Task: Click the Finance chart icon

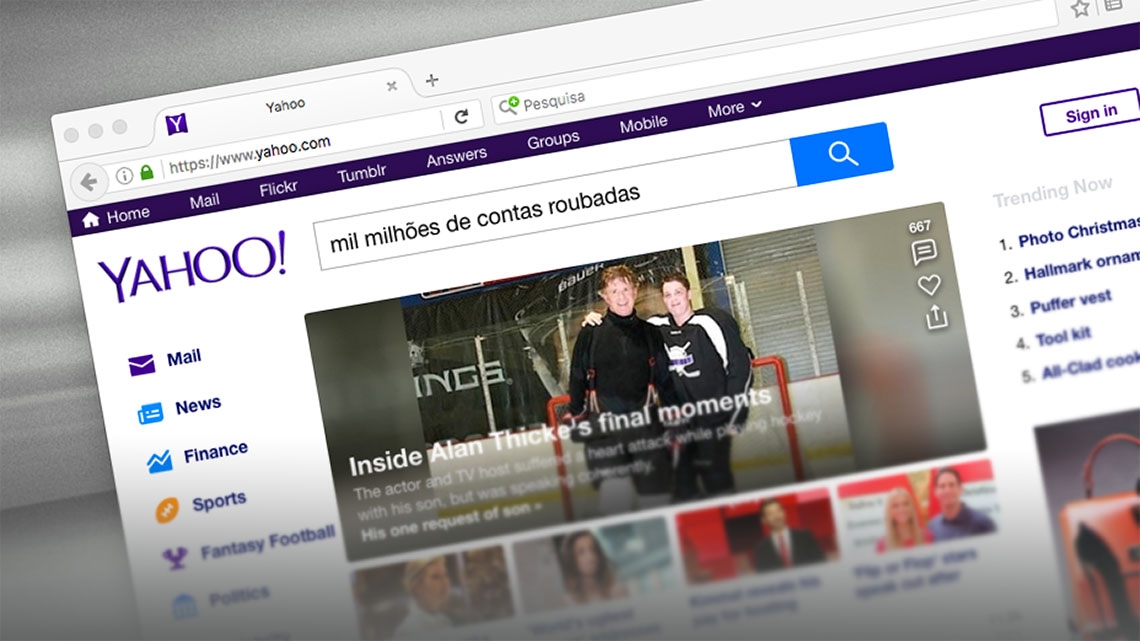Action: 159,461
